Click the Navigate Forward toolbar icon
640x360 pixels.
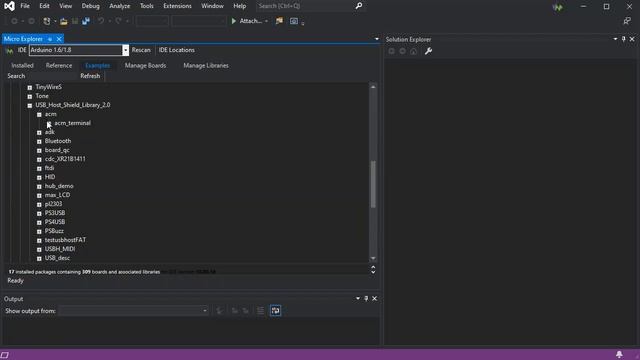(x=31, y=21)
